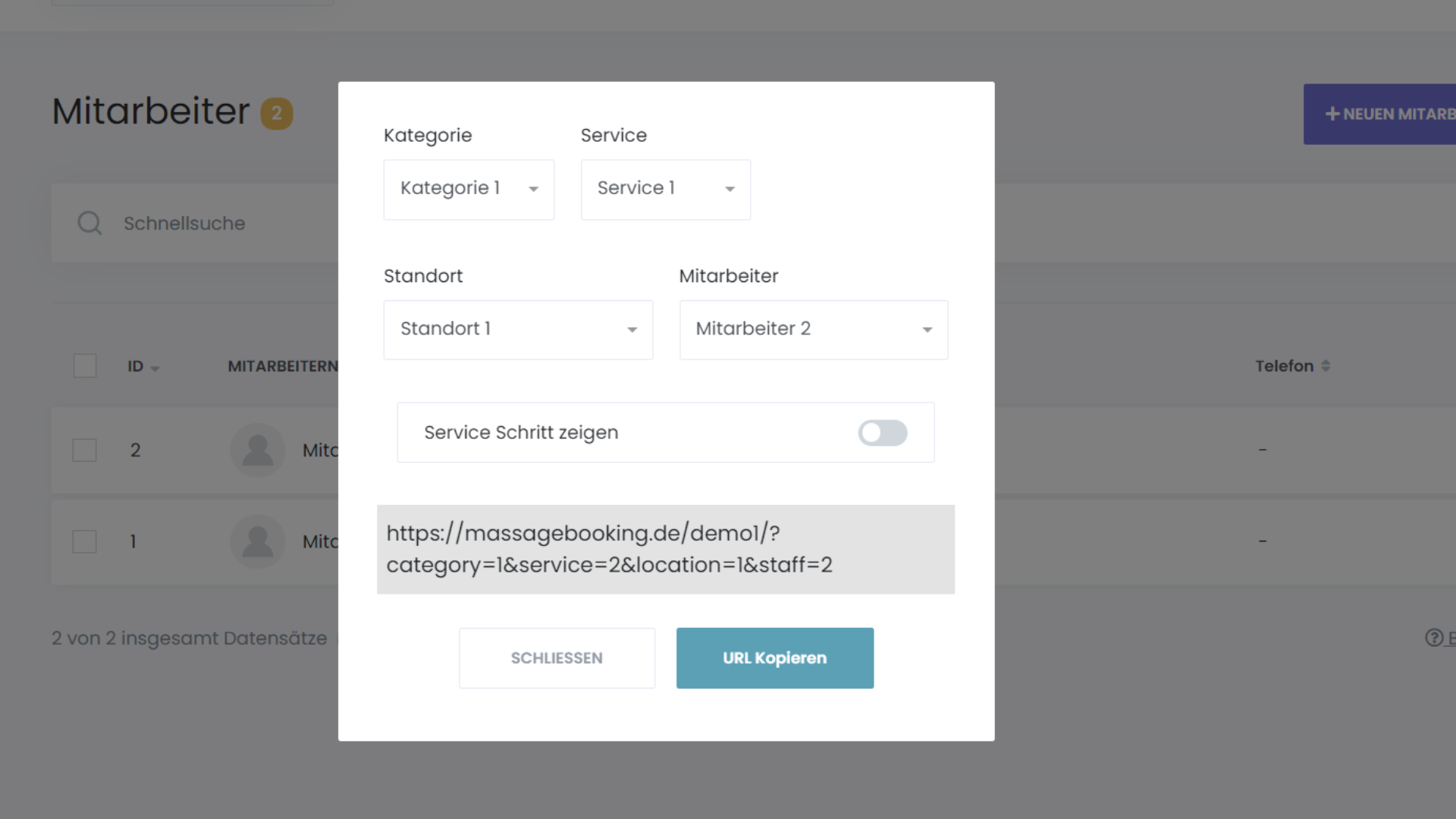Screen dimensions: 1456x819
Task: Click the Telefon column sort arrows
Action: pos(1326,366)
